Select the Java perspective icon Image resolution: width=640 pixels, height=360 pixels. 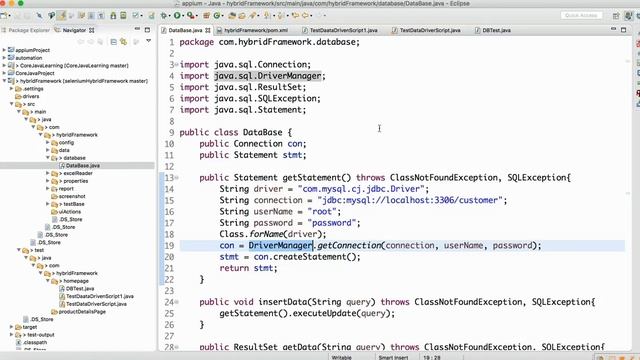[628, 16]
